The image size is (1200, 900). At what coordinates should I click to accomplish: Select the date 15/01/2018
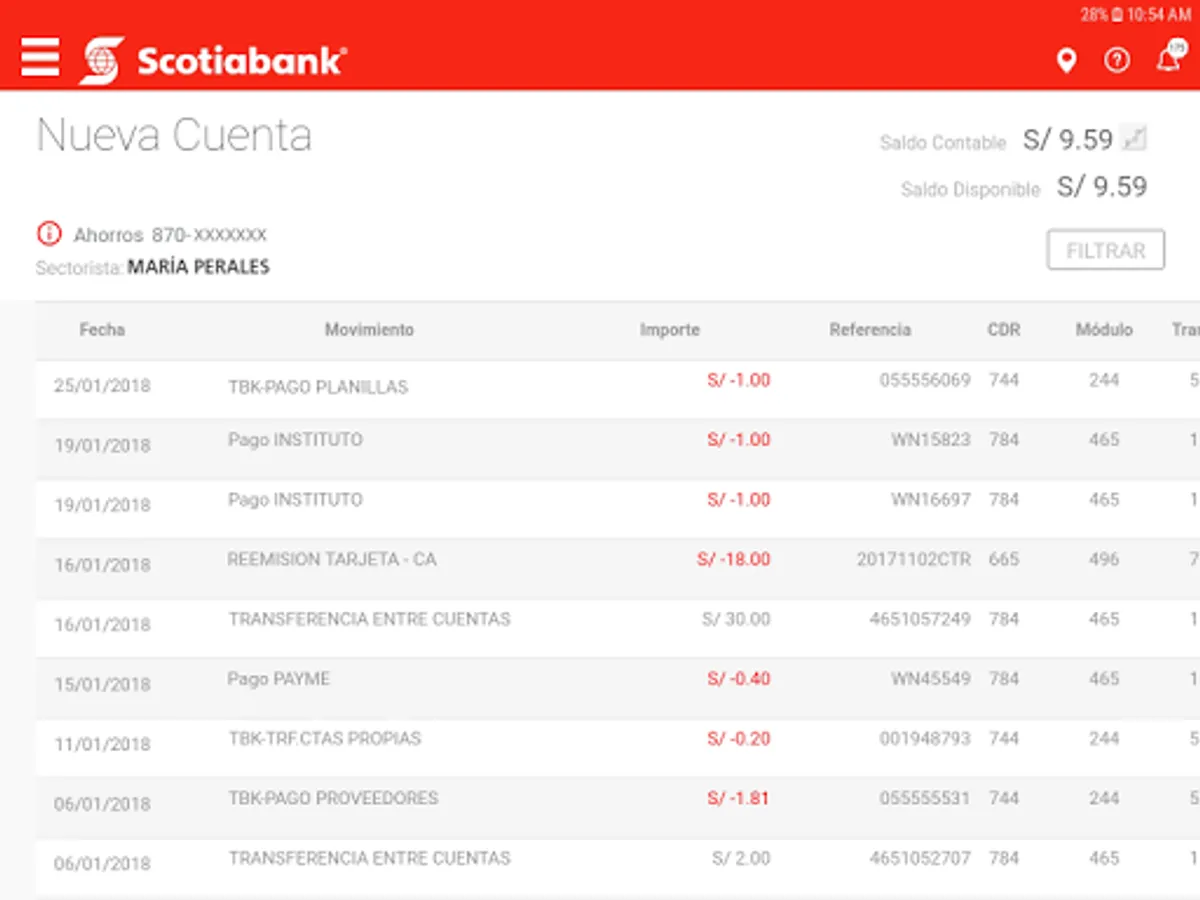(x=102, y=684)
